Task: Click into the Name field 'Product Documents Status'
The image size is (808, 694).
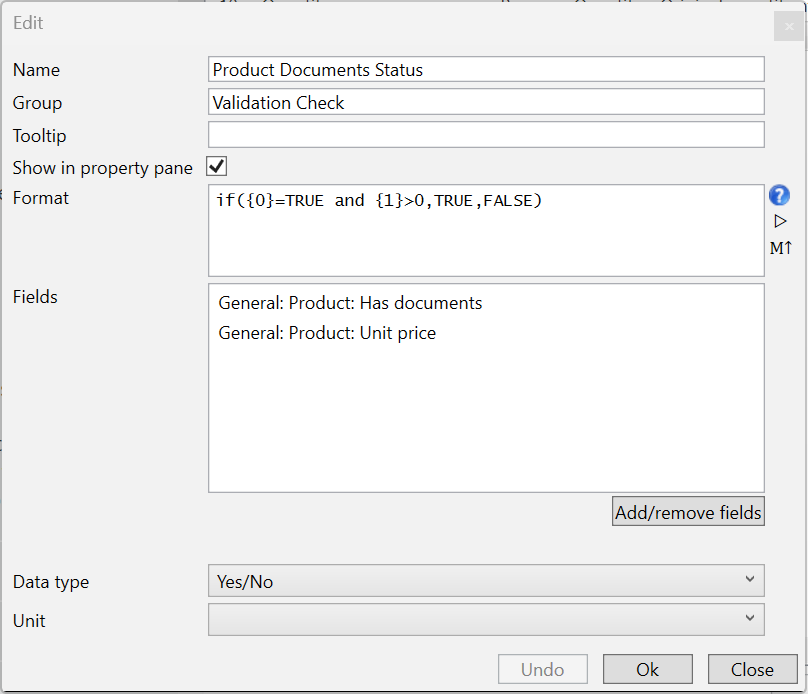Action: pyautogui.click(x=486, y=69)
